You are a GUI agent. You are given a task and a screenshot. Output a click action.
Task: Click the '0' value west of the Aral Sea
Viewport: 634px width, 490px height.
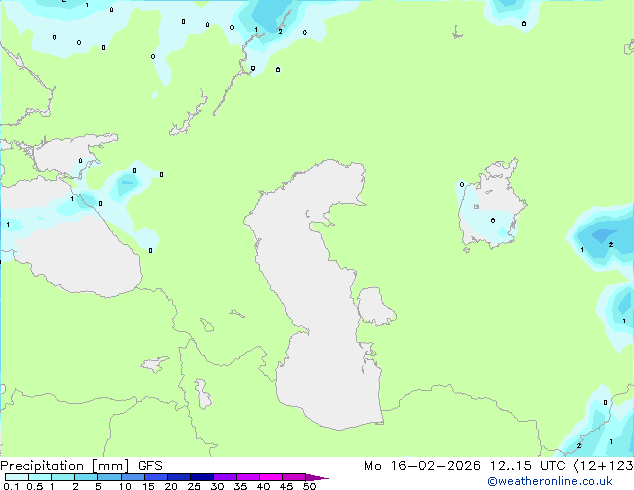tap(462, 184)
